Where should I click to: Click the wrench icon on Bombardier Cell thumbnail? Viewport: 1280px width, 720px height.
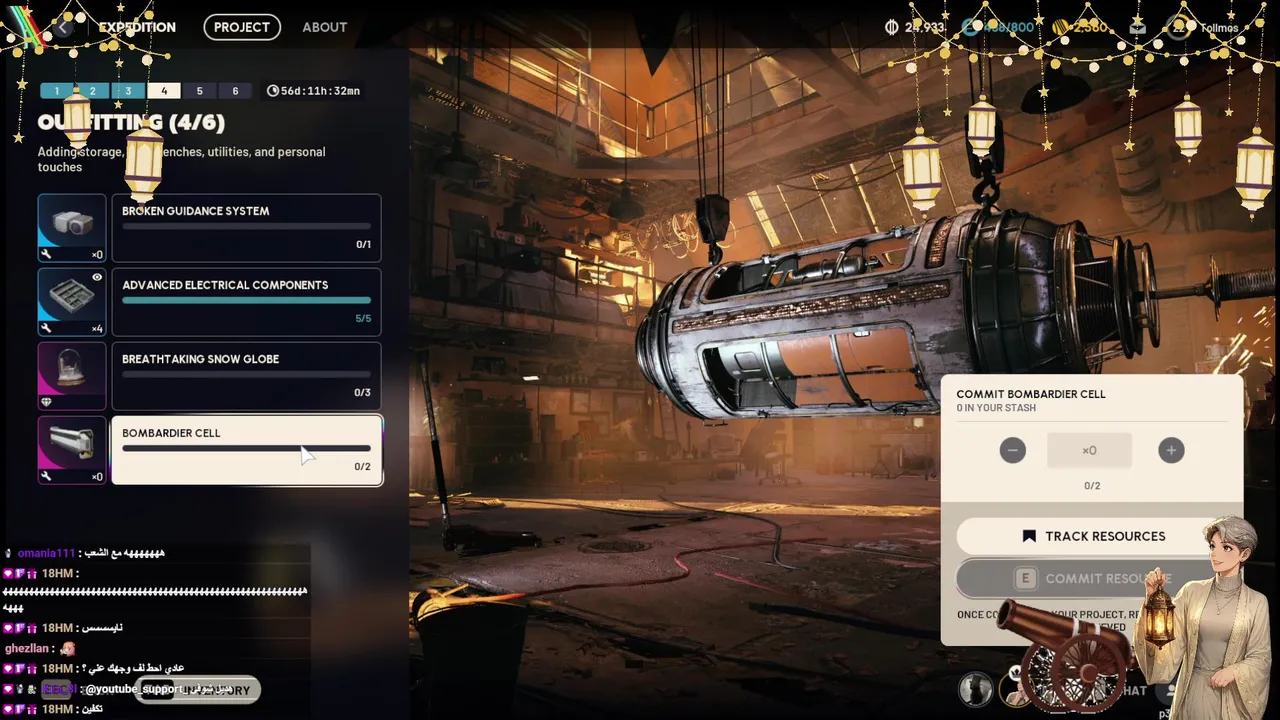pyautogui.click(x=46, y=476)
